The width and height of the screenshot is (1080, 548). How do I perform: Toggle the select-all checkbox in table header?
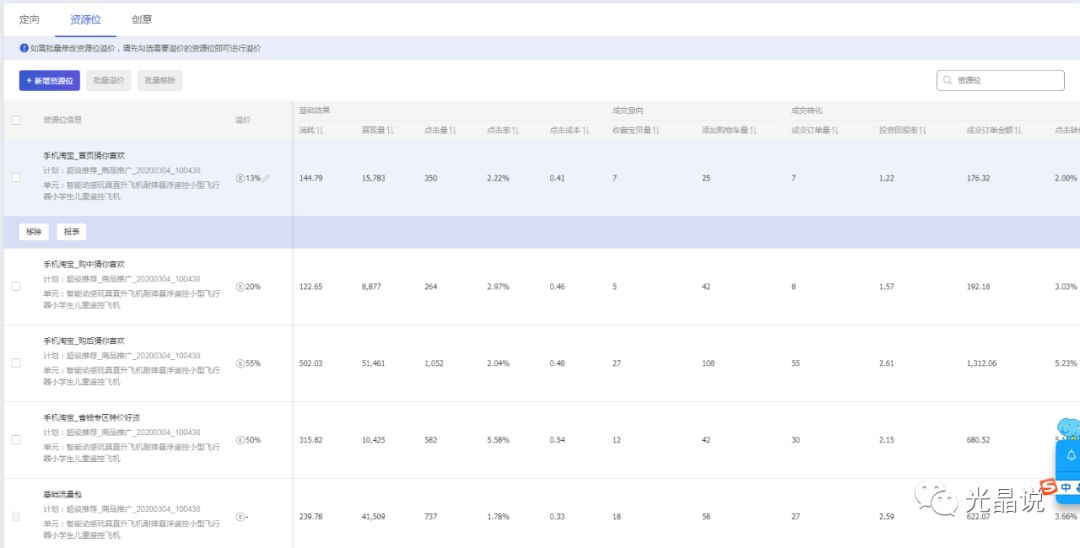click(x=16, y=120)
